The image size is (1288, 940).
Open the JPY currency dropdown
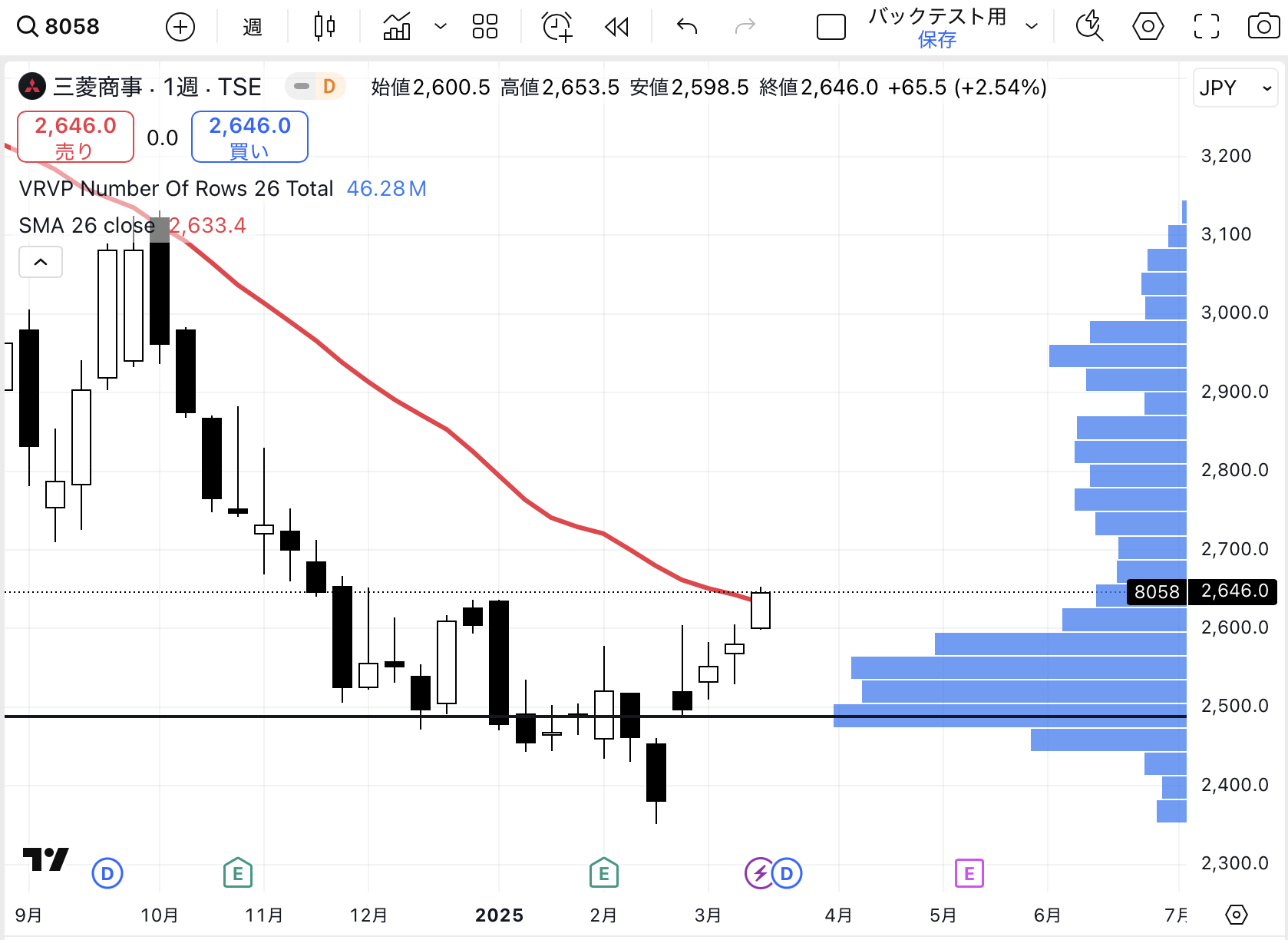coord(1235,88)
